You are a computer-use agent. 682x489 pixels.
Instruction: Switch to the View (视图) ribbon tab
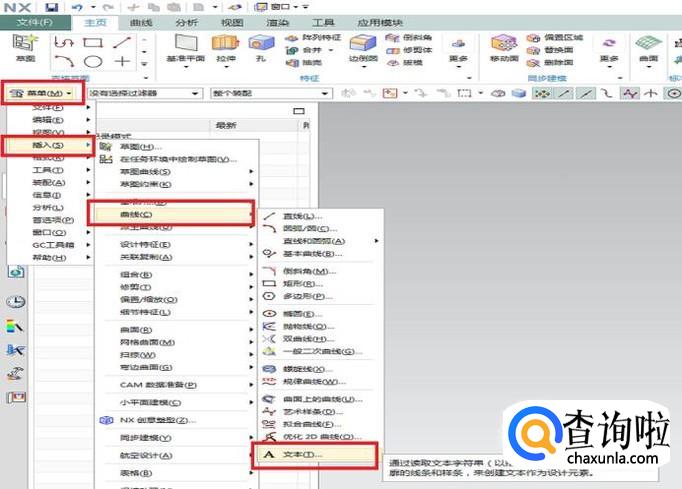[232, 23]
